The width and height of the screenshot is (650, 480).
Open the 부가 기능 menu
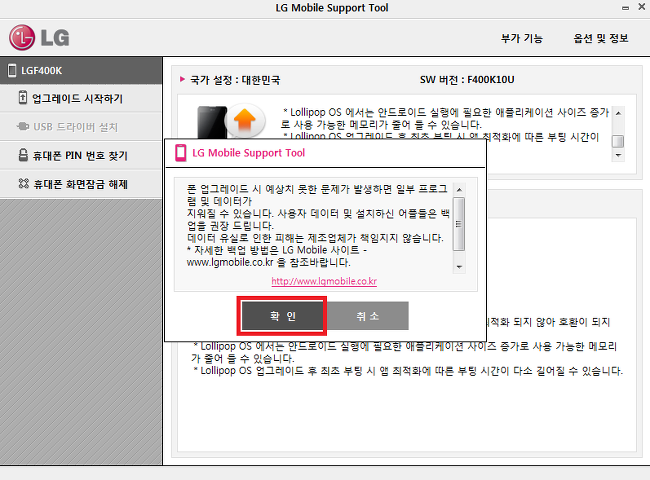521,39
